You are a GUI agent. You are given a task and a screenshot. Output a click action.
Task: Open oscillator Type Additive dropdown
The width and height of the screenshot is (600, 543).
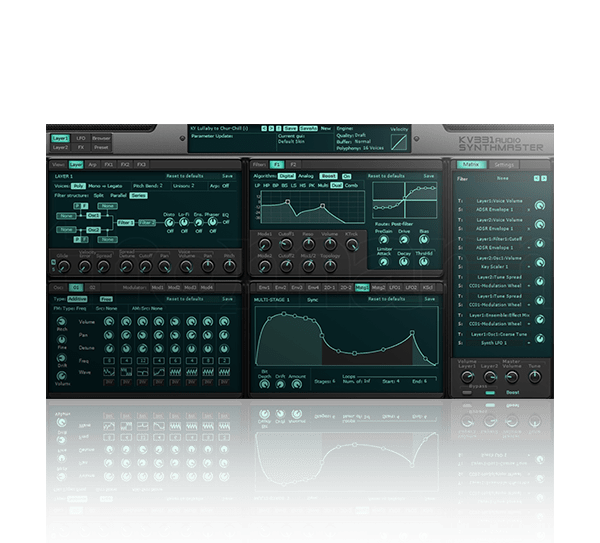77,299
